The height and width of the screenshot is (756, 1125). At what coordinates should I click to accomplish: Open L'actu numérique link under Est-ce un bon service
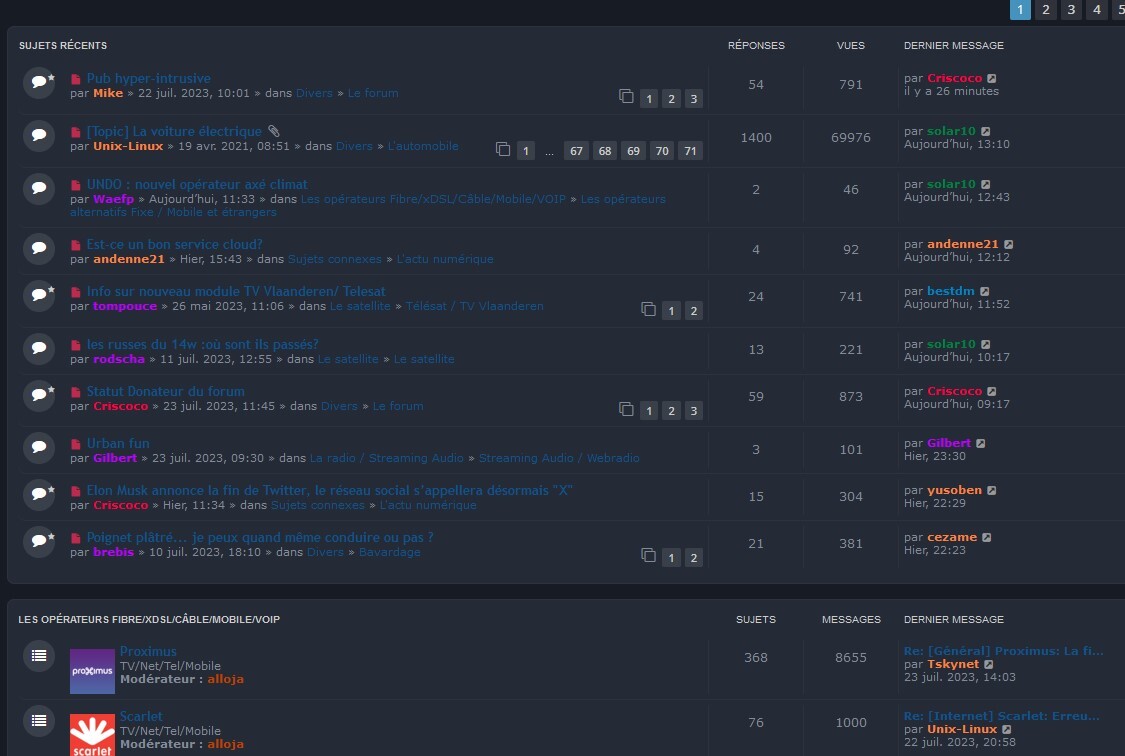click(445, 259)
